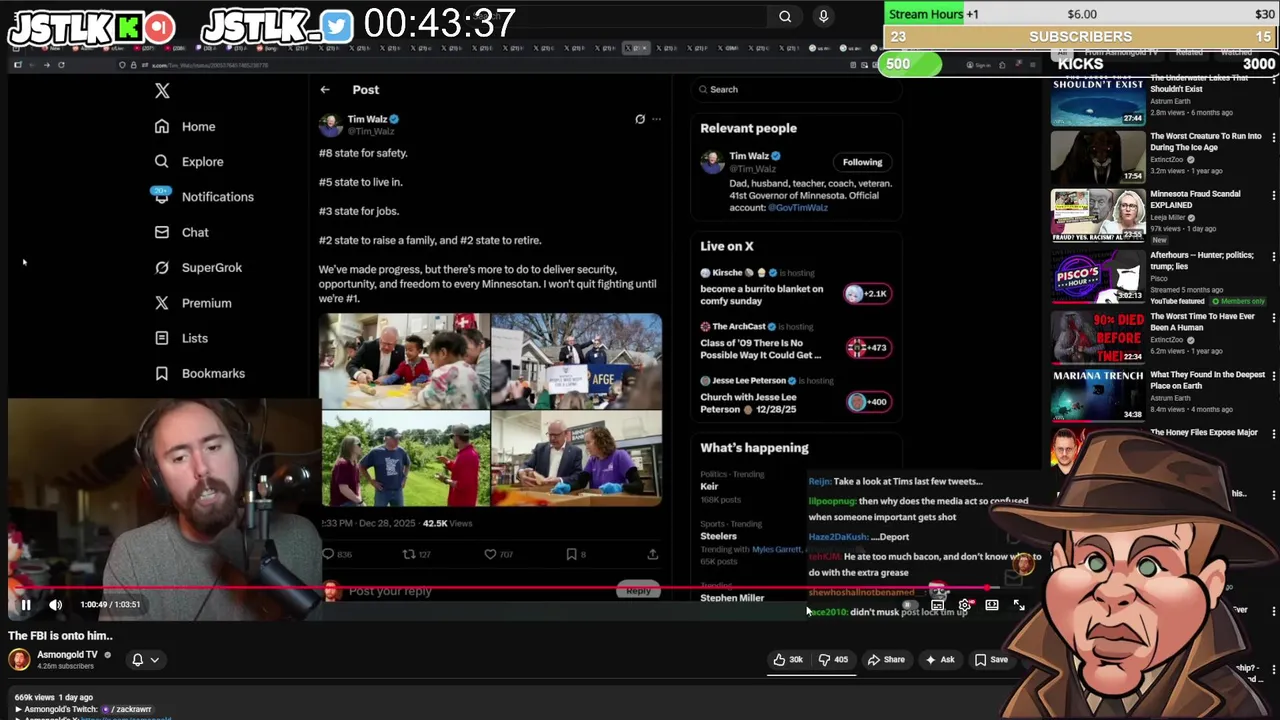Screen dimensions: 1280x720
Task: Click the Reply button
Action: [638, 591]
